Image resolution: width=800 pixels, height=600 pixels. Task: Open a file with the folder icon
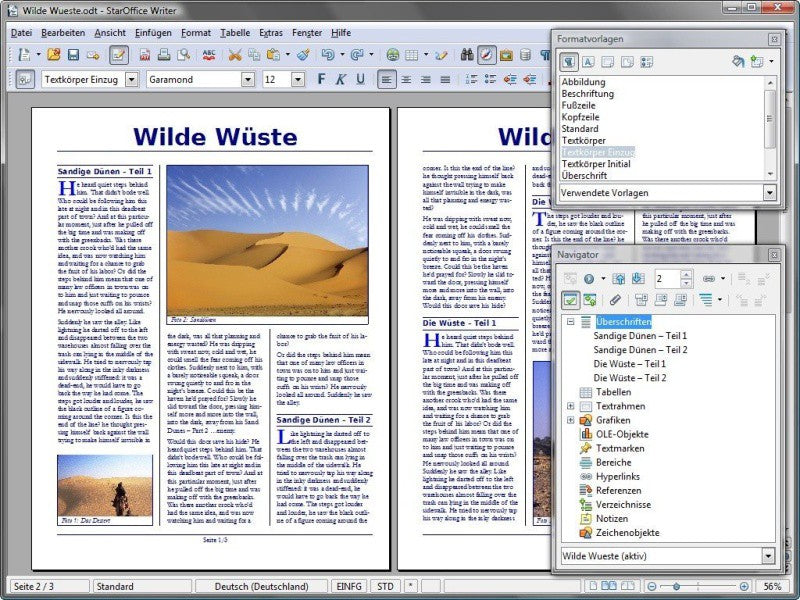click(x=54, y=55)
